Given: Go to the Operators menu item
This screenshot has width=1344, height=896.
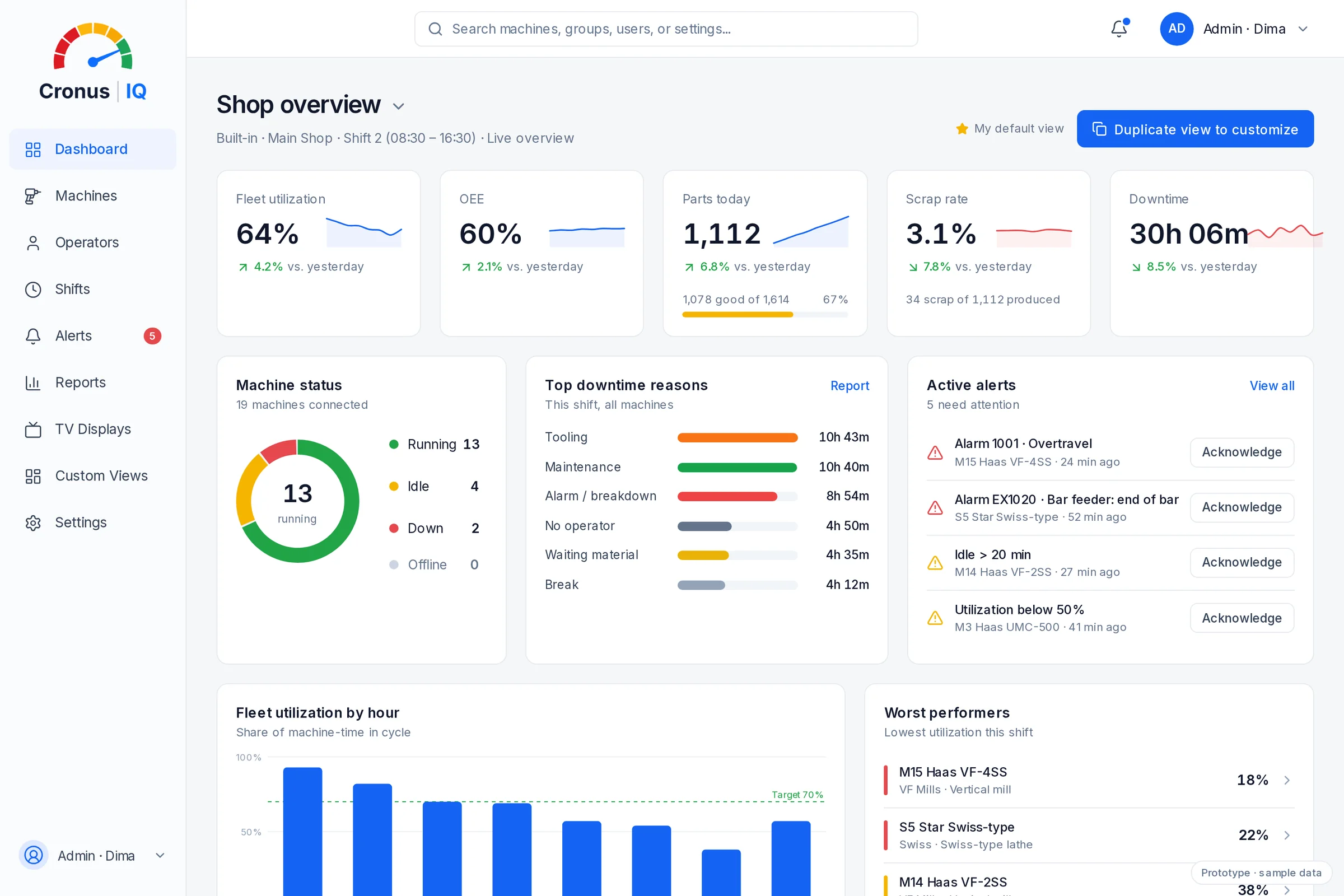Looking at the screenshot, I should pyautogui.click(x=92, y=243).
